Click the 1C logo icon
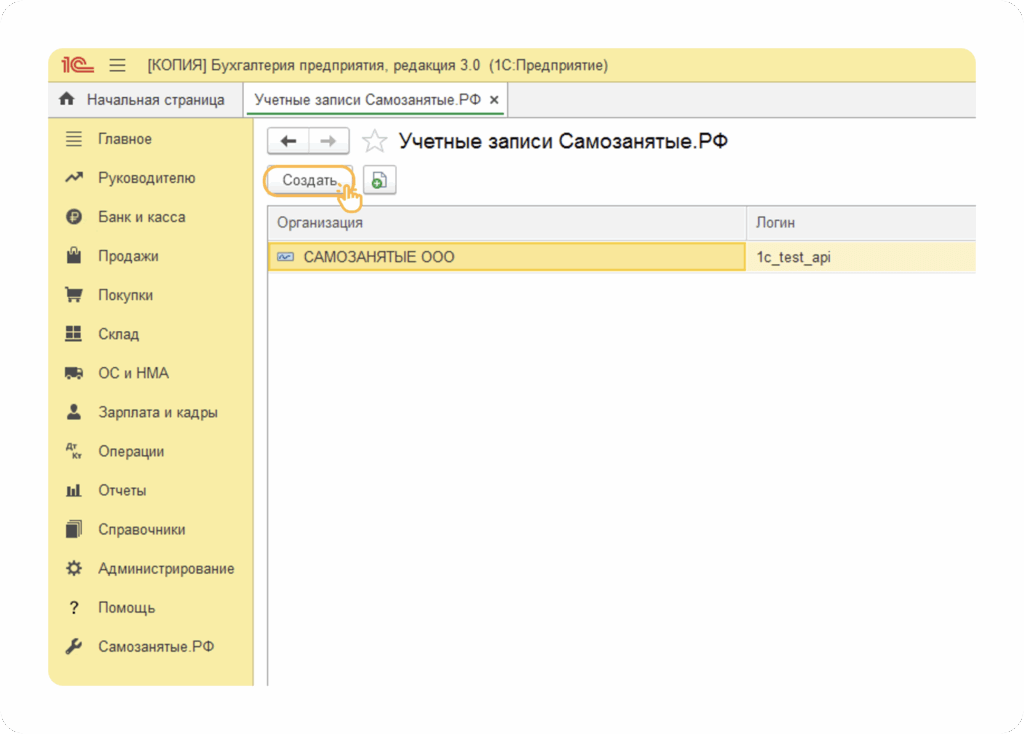The image size is (1024, 734). [78, 66]
